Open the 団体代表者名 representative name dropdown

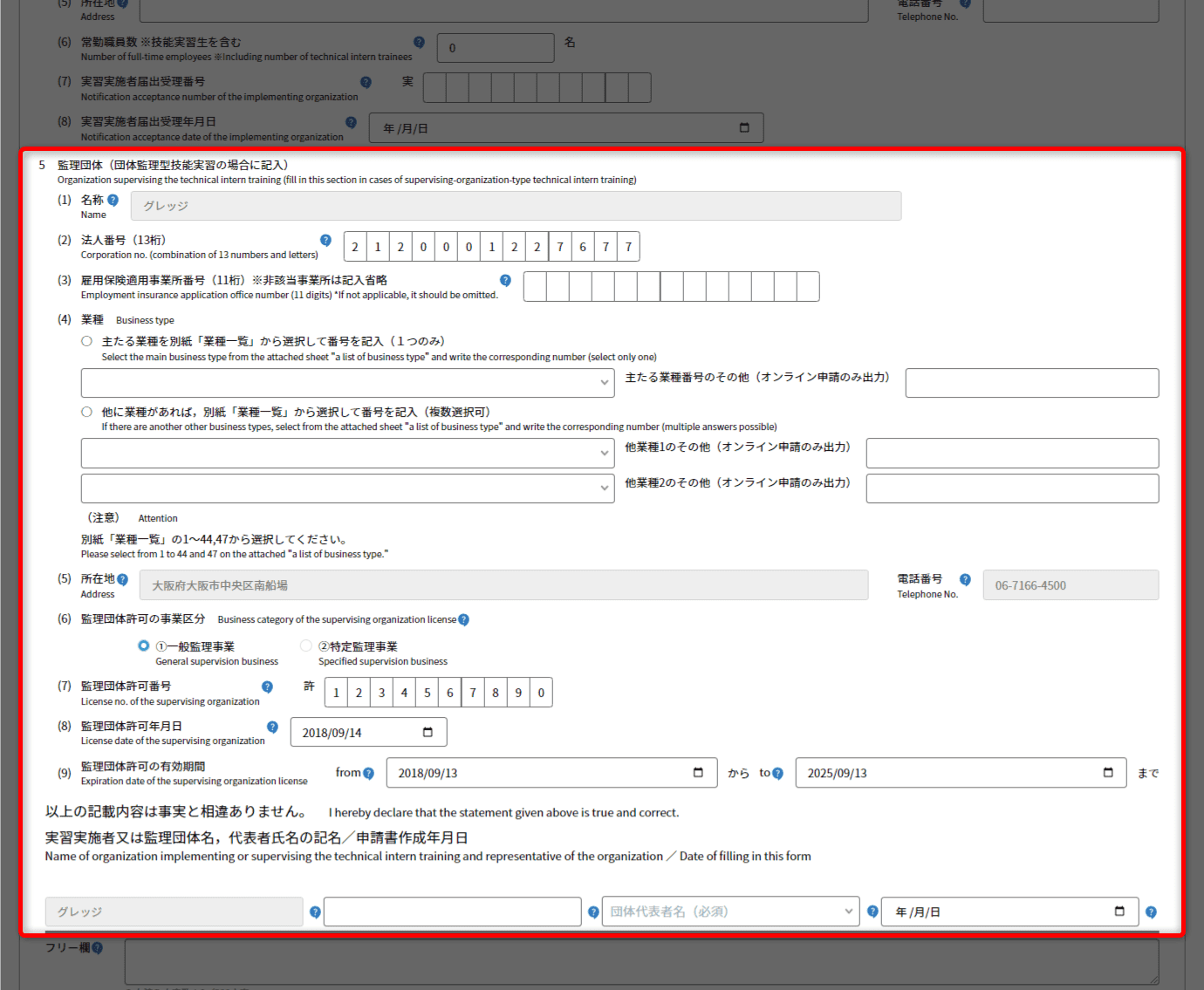coord(730,911)
